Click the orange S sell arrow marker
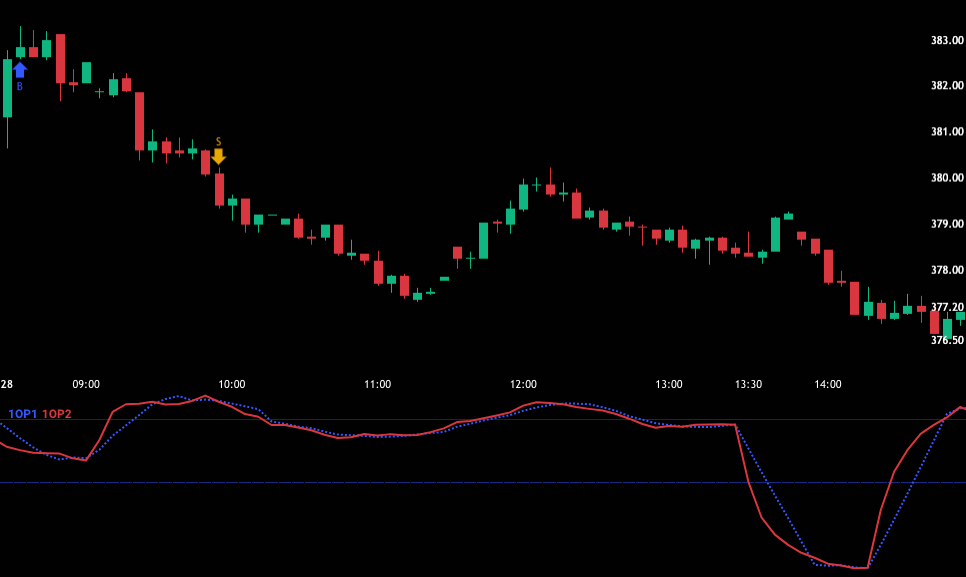Screen dimensions: 966x577 [218, 156]
